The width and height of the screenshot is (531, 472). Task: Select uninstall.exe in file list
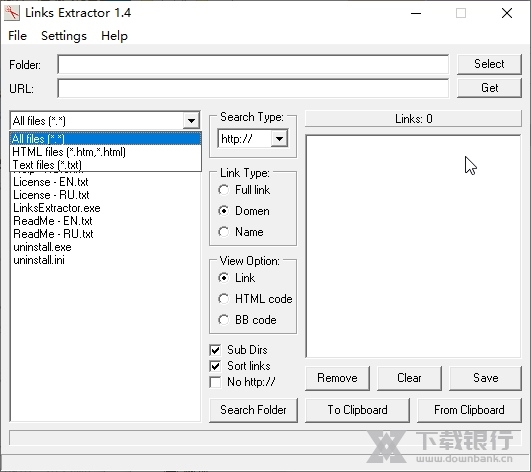(x=42, y=247)
